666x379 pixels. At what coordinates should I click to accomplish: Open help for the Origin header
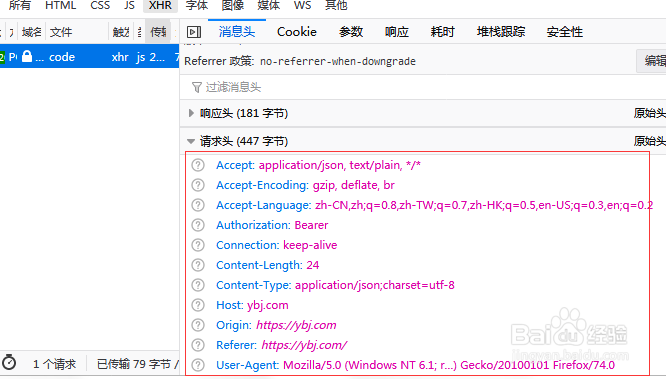point(198,325)
